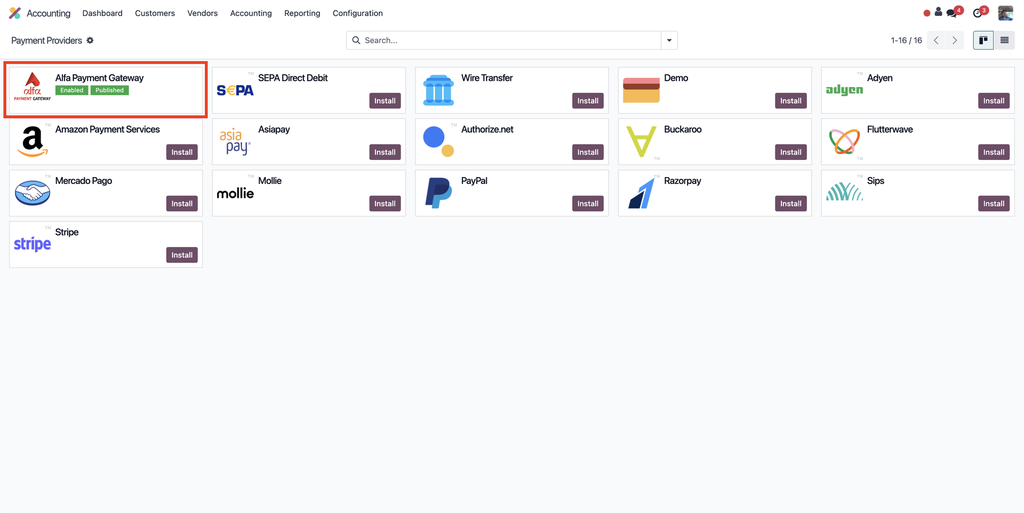Install Amazon Payment Services
The image size is (1024, 513).
click(x=182, y=152)
